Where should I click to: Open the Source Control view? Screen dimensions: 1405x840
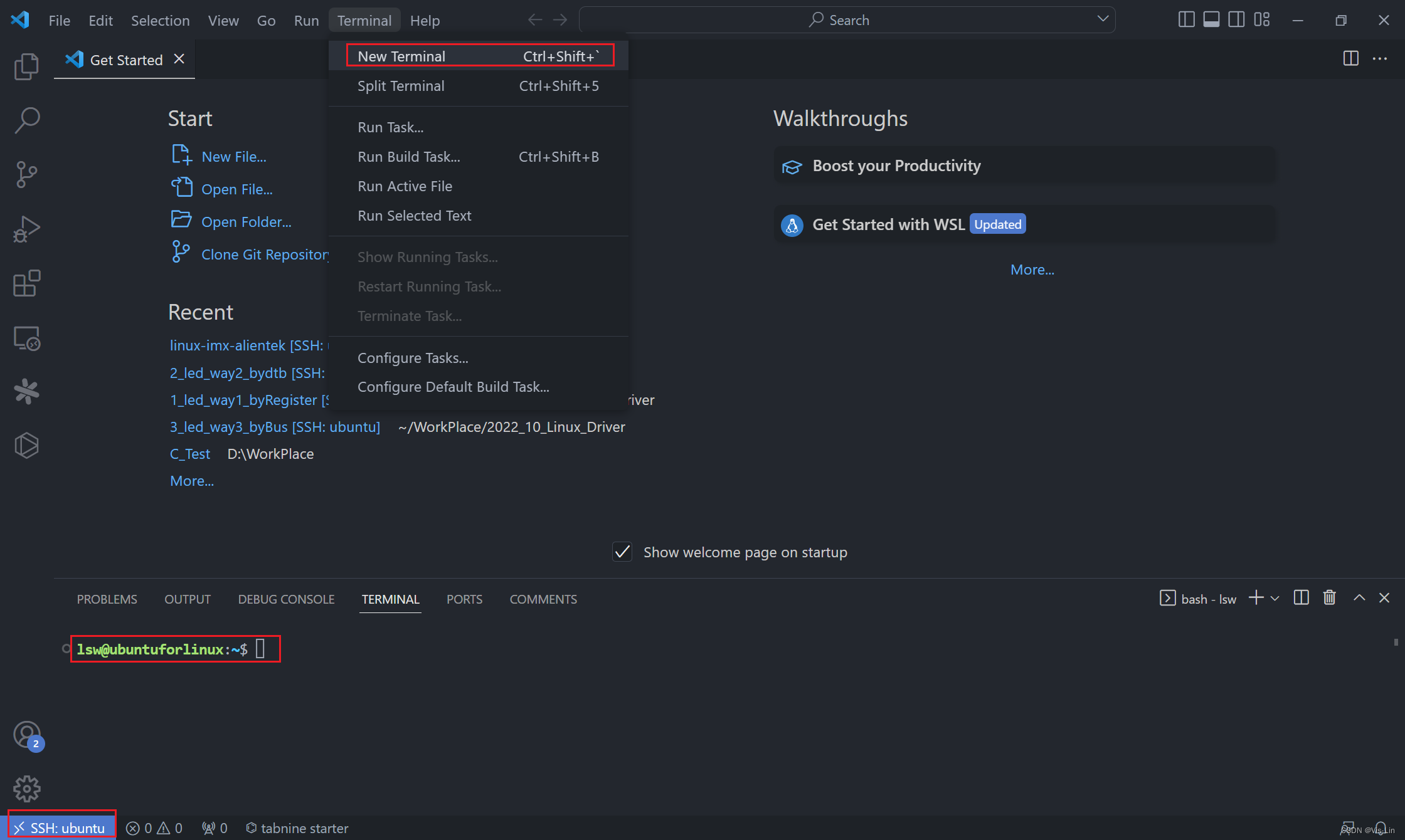[x=26, y=174]
